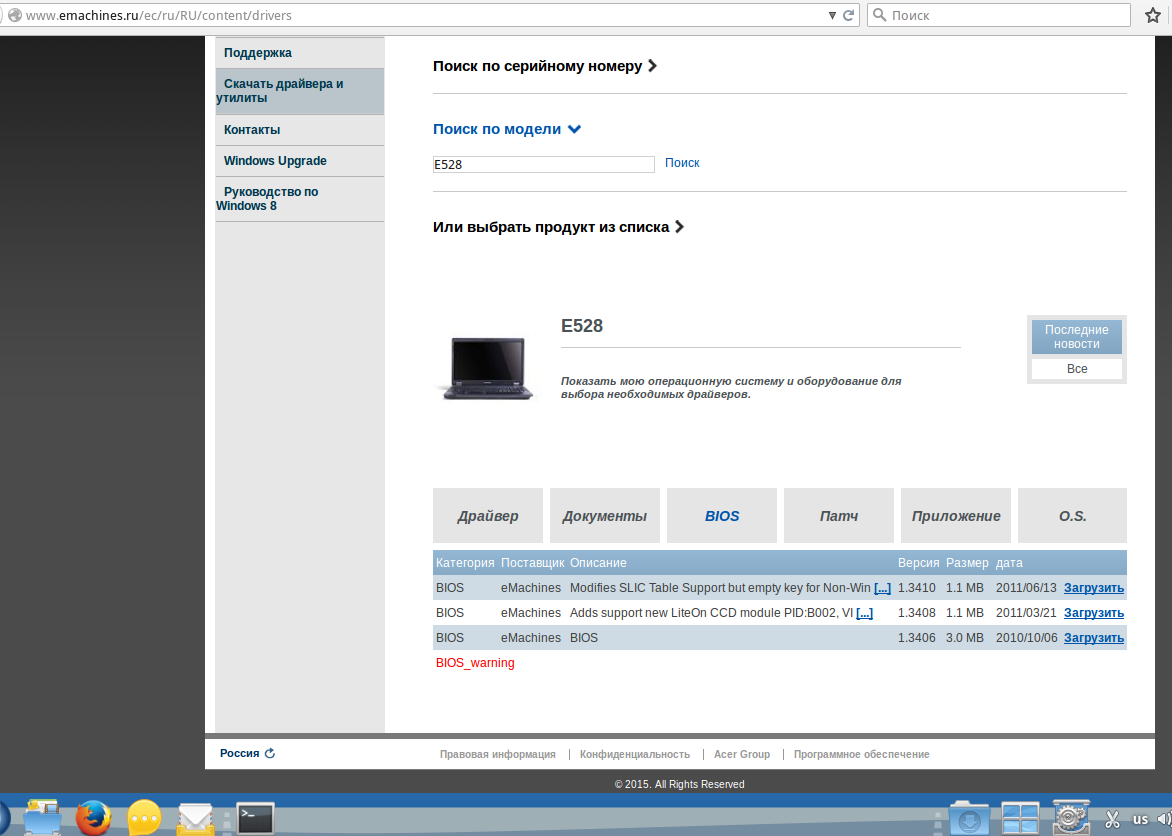Viewport: 1172px width, 836px height.
Task: Click the 'Размер' column header
Action: [x=967, y=562]
